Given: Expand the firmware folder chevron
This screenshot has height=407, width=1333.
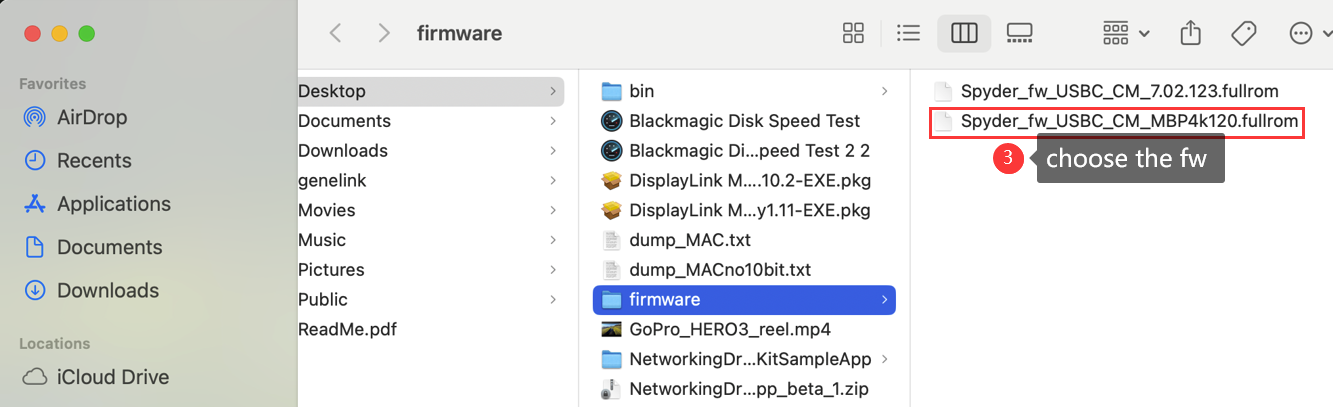Looking at the screenshot, I should tap(884, 299).
